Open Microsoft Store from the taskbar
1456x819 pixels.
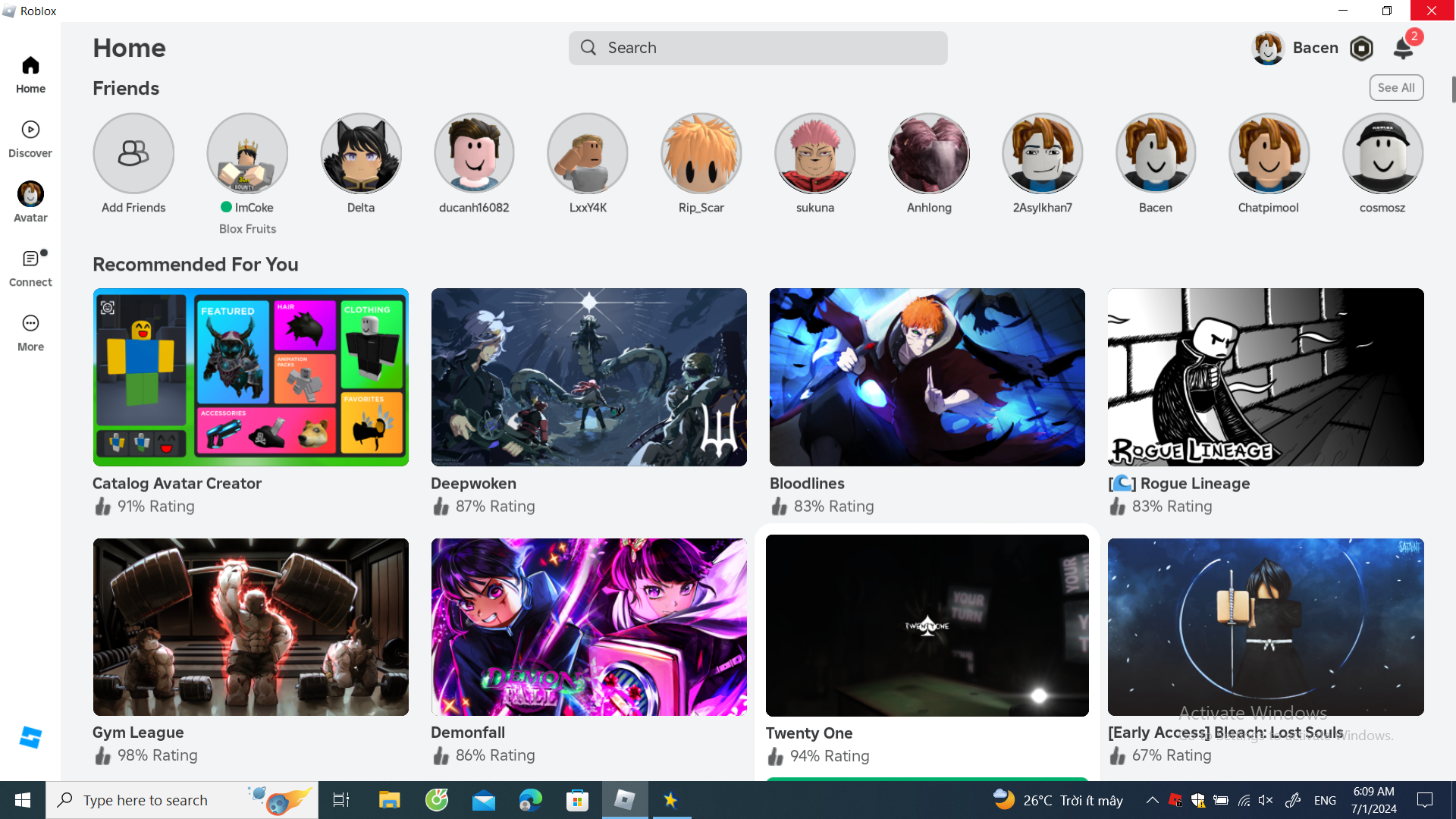pos(577,800)
